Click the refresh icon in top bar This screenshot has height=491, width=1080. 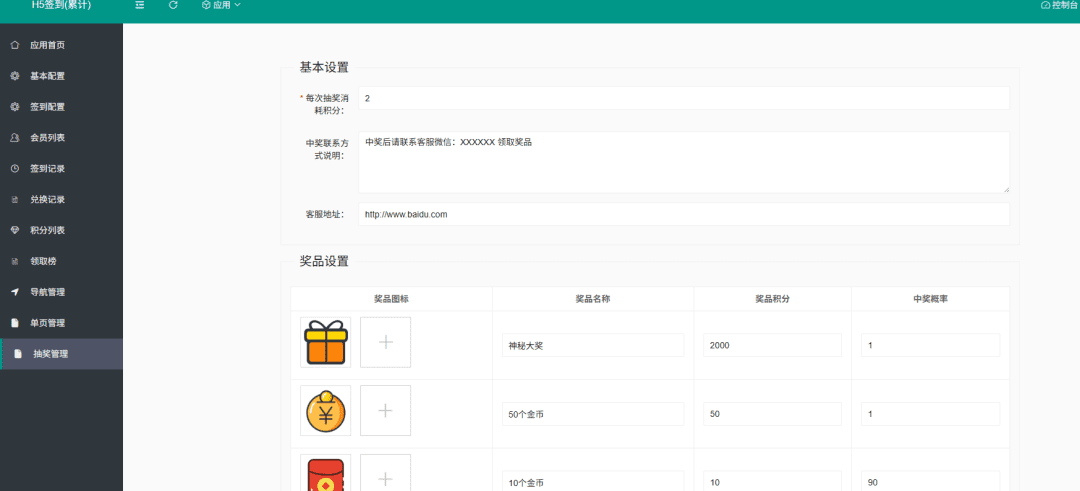[174, 5]
